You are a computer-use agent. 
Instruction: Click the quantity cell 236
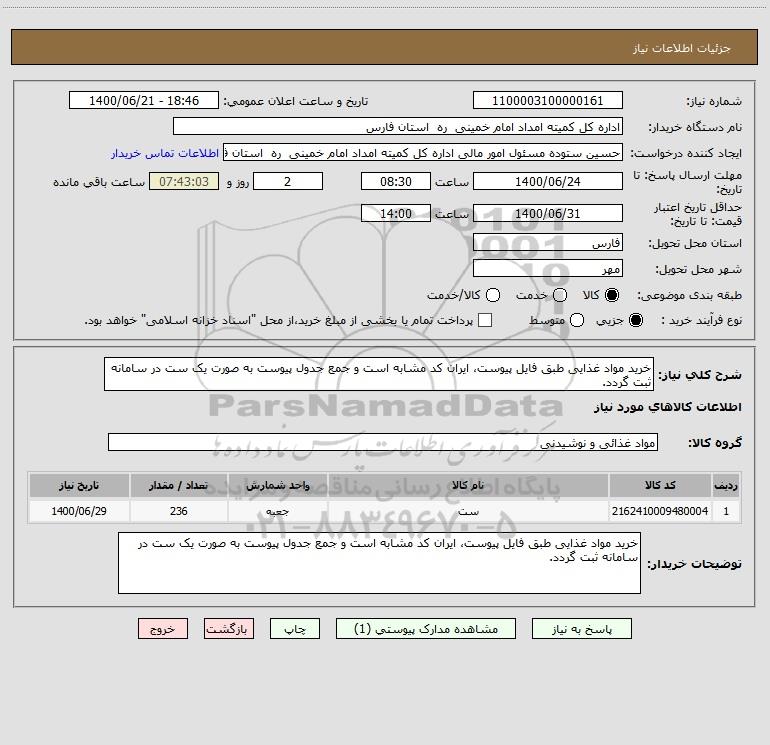178,511
